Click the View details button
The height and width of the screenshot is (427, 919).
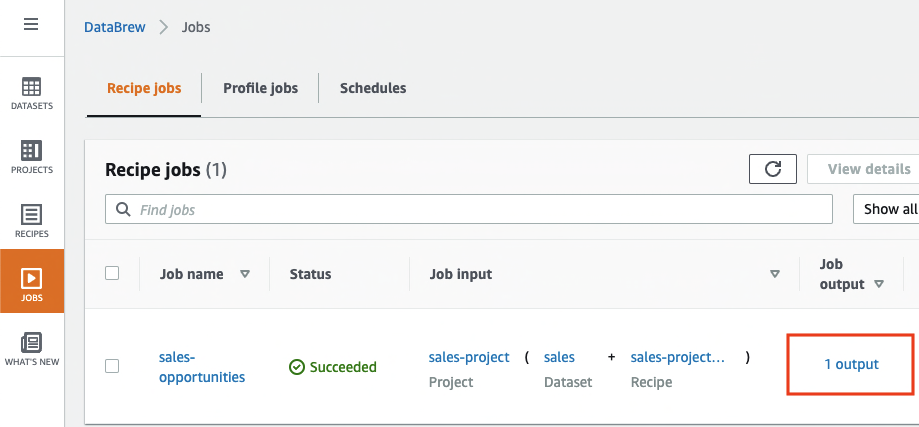(x=868, y=169)
